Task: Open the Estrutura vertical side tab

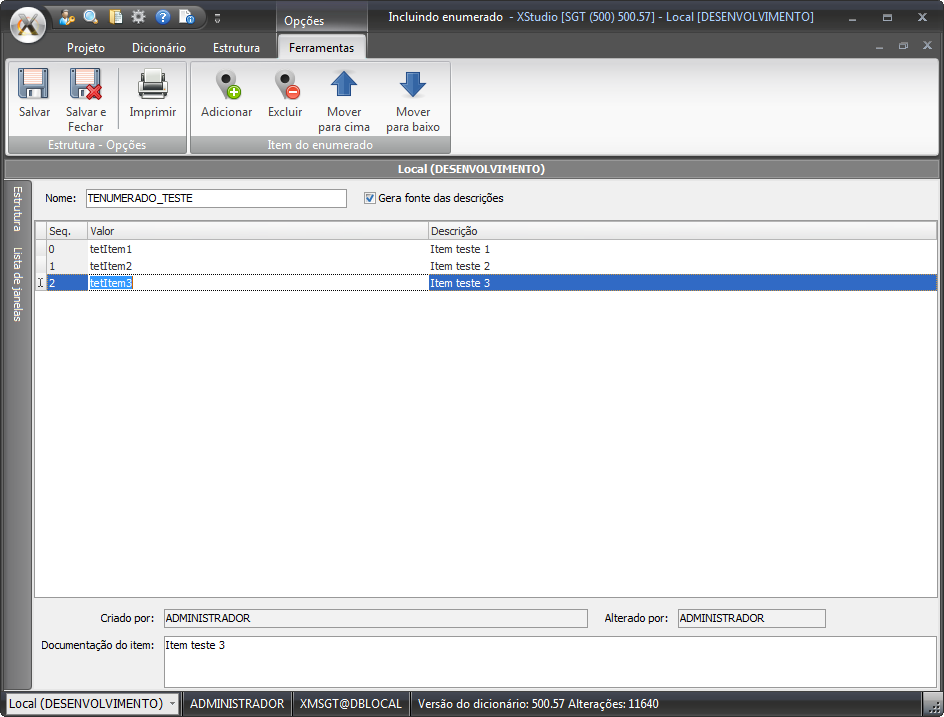Action: point(17,209)
